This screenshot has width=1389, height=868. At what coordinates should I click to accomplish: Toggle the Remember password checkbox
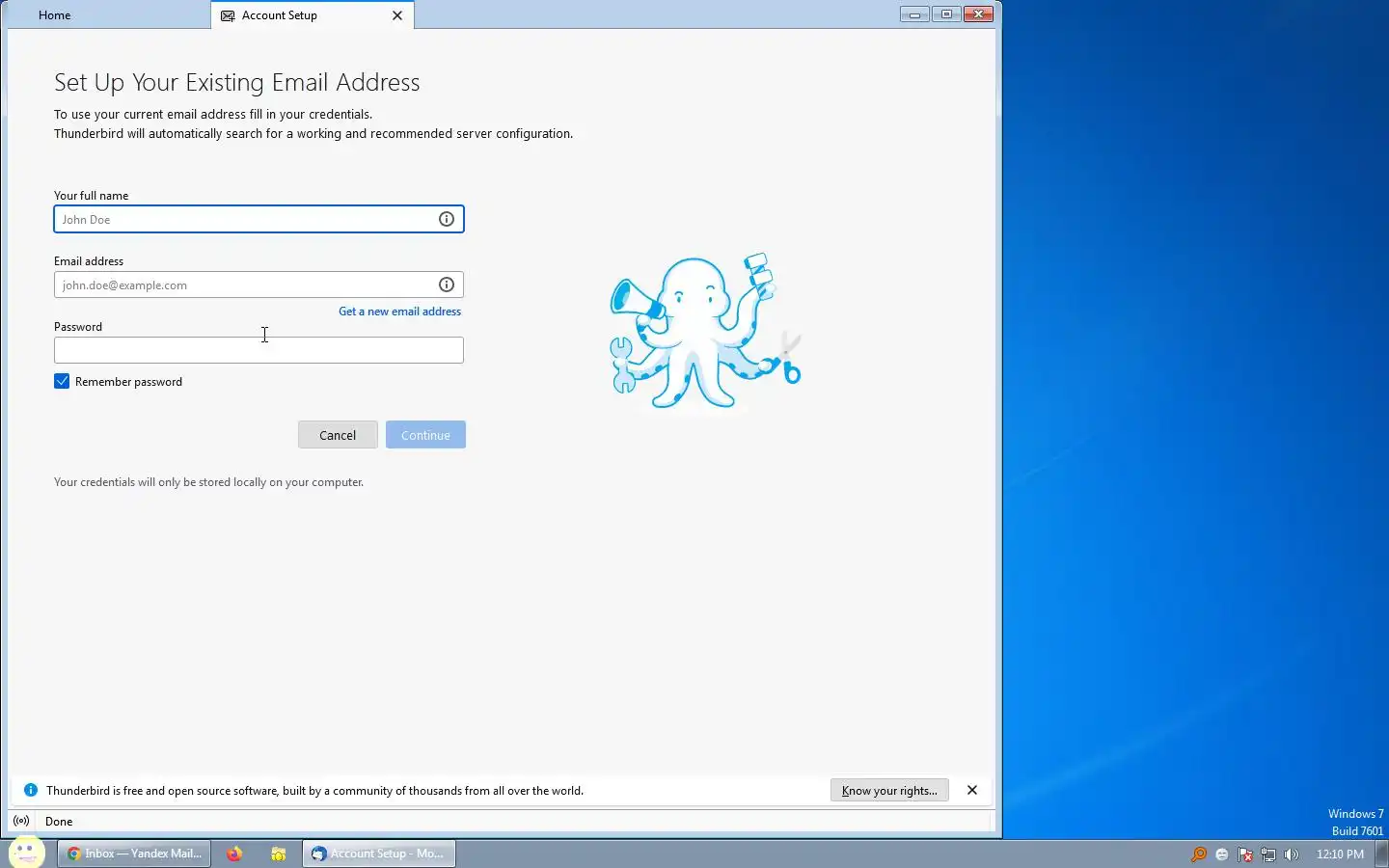click(62, 381)
